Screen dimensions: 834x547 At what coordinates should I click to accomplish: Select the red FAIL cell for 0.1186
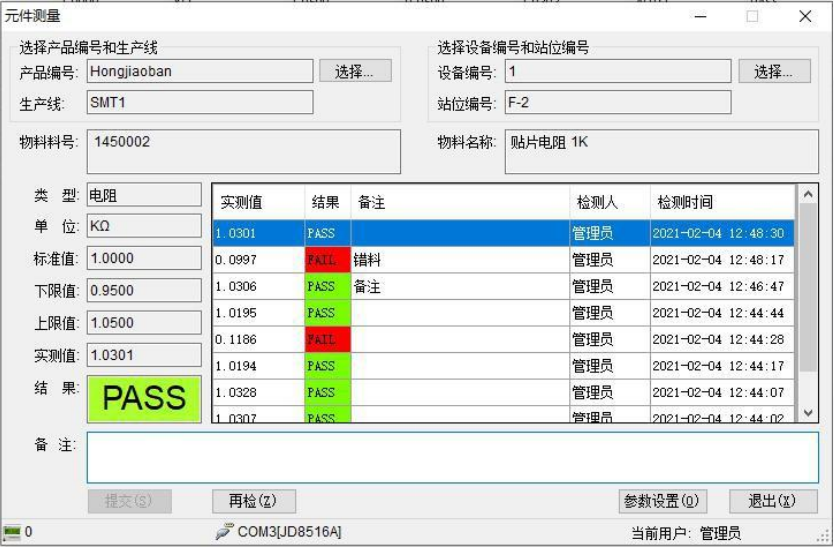click(327, 340)
